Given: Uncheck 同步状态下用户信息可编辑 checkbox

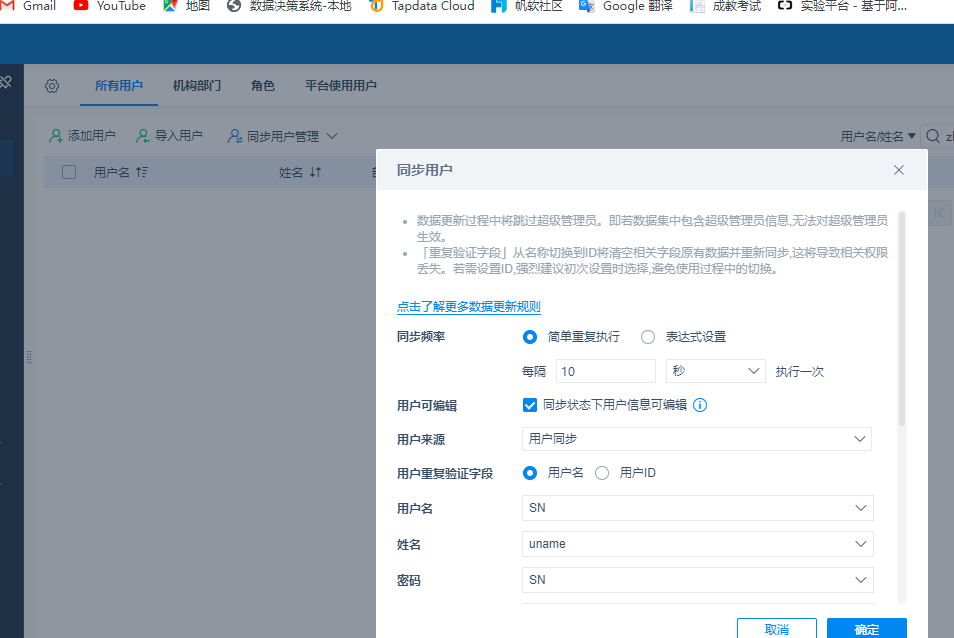Looking at the screenshot, I should pyautogui.click(x=530, y=405).
